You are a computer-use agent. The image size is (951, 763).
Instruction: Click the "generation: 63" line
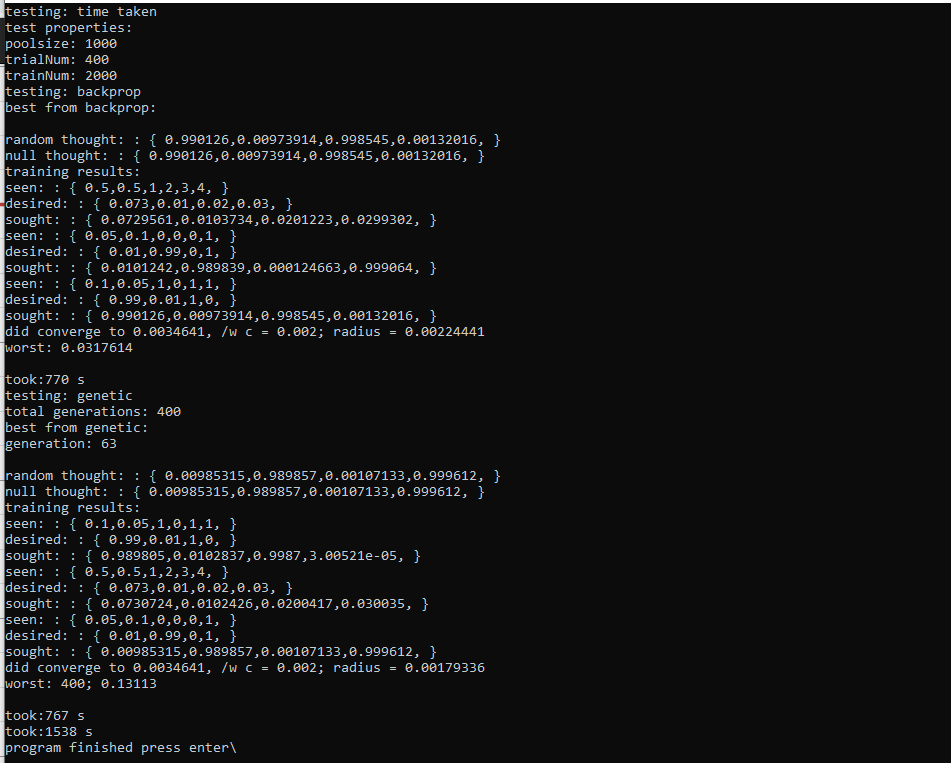point(61,444)
